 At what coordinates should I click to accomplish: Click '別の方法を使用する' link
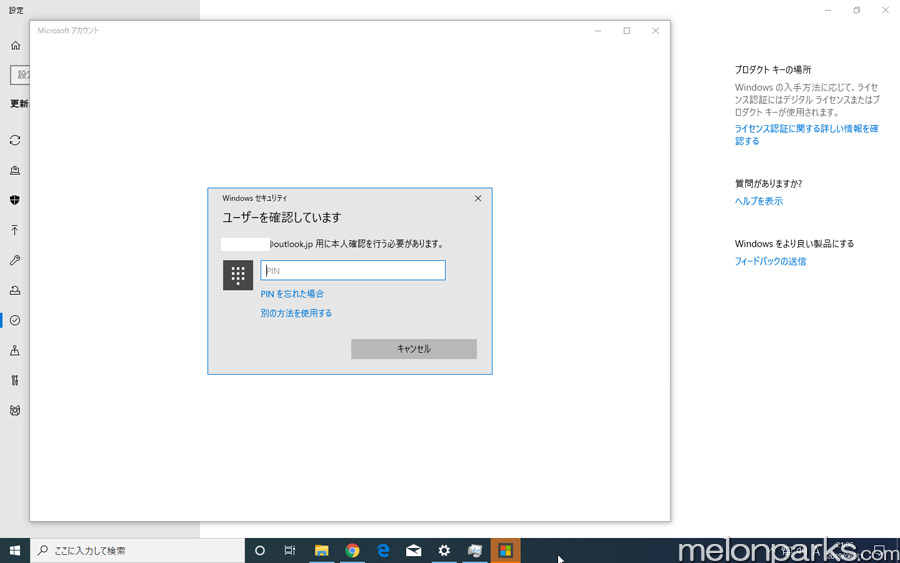tap(296, 313)
